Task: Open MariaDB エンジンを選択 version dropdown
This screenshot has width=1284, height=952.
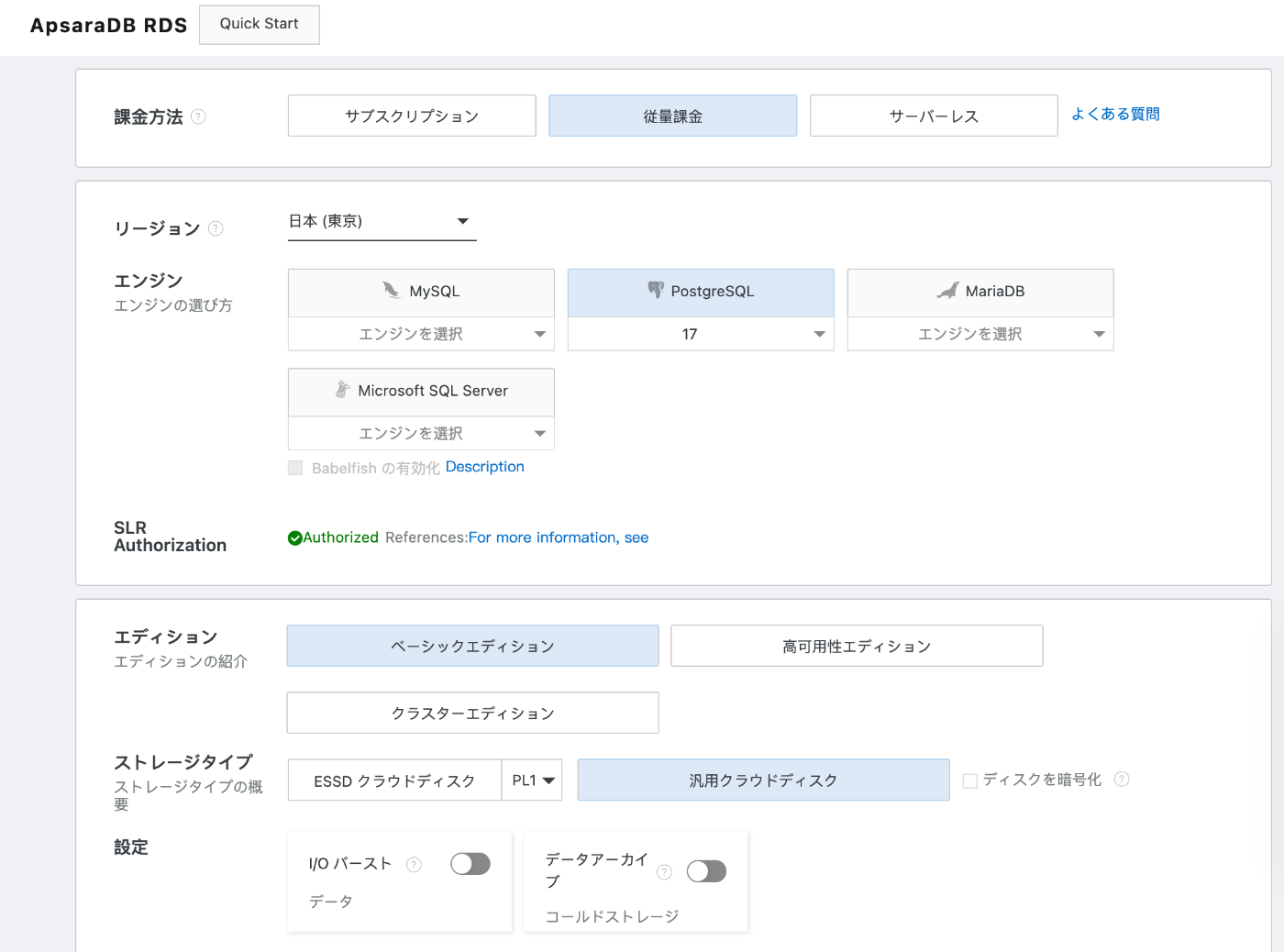Action: point(980,334)
